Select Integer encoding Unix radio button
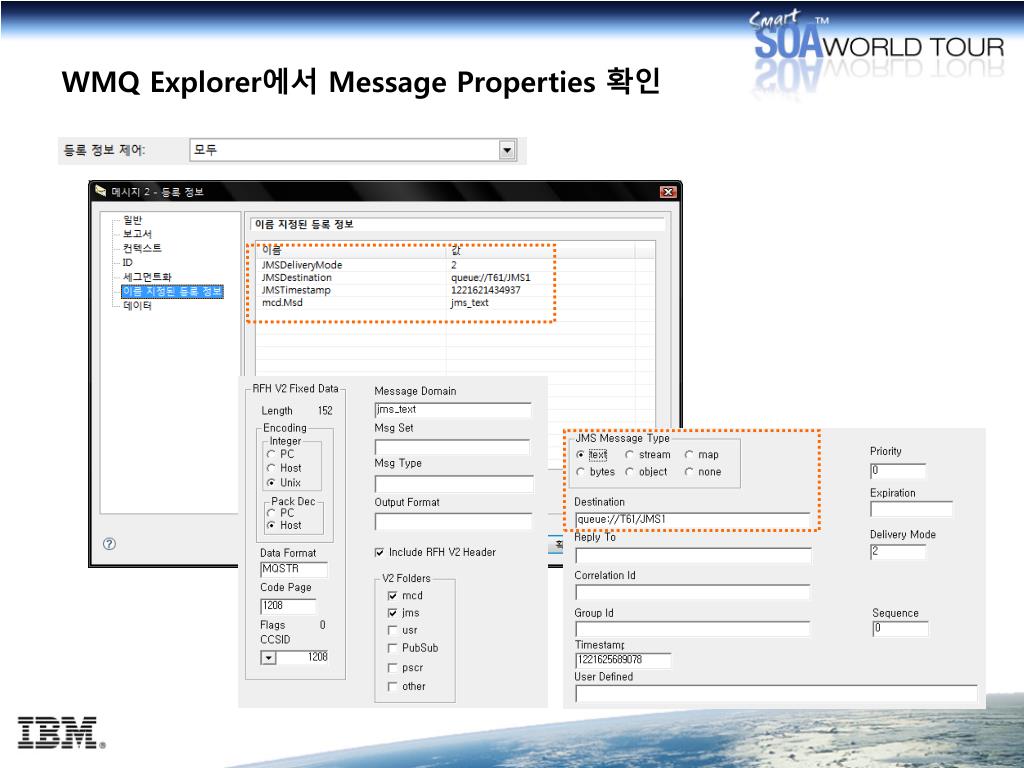The image size is (1024, 768). 271,483
